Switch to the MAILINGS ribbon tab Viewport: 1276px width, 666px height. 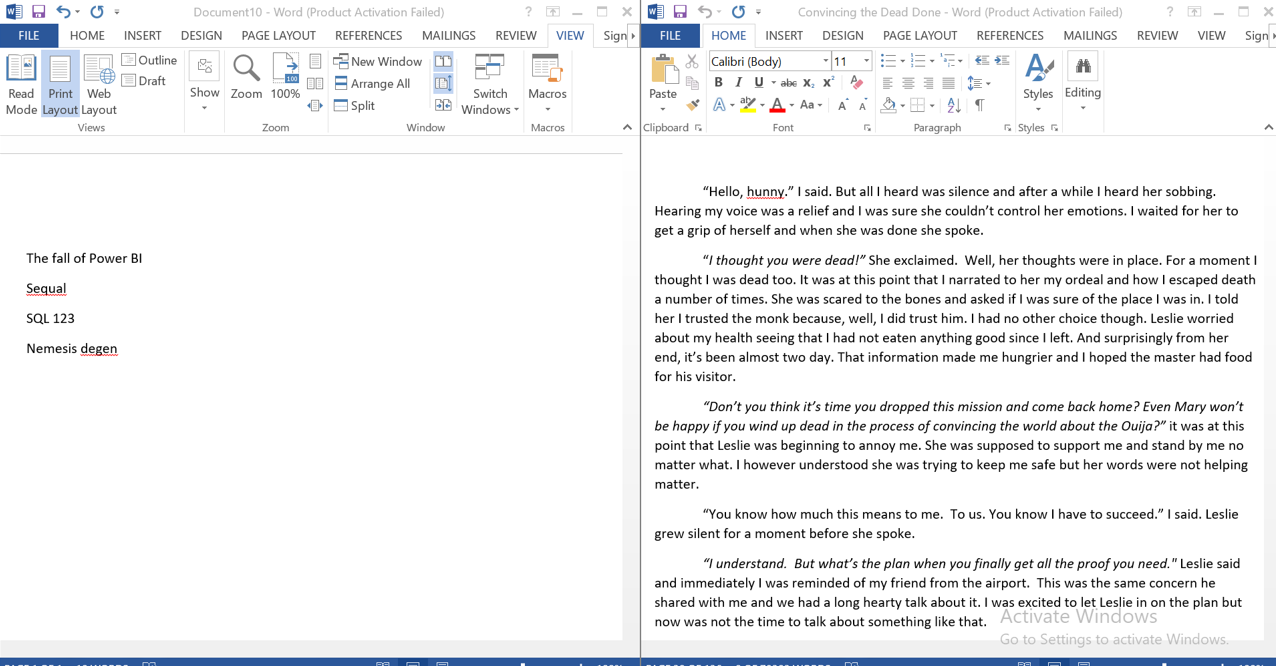pos(1090,35)
